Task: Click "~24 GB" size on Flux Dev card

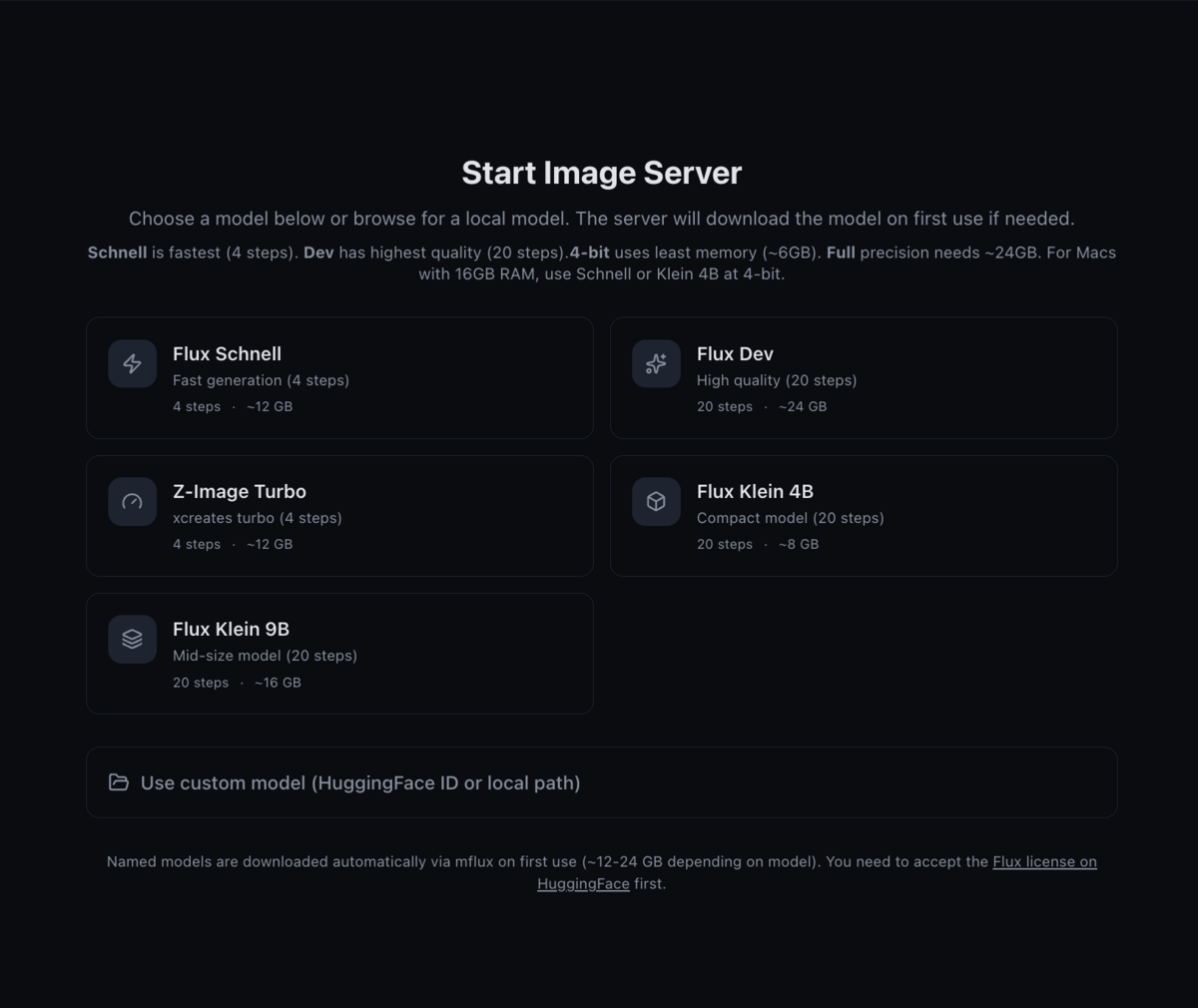Action: (803, 406)
